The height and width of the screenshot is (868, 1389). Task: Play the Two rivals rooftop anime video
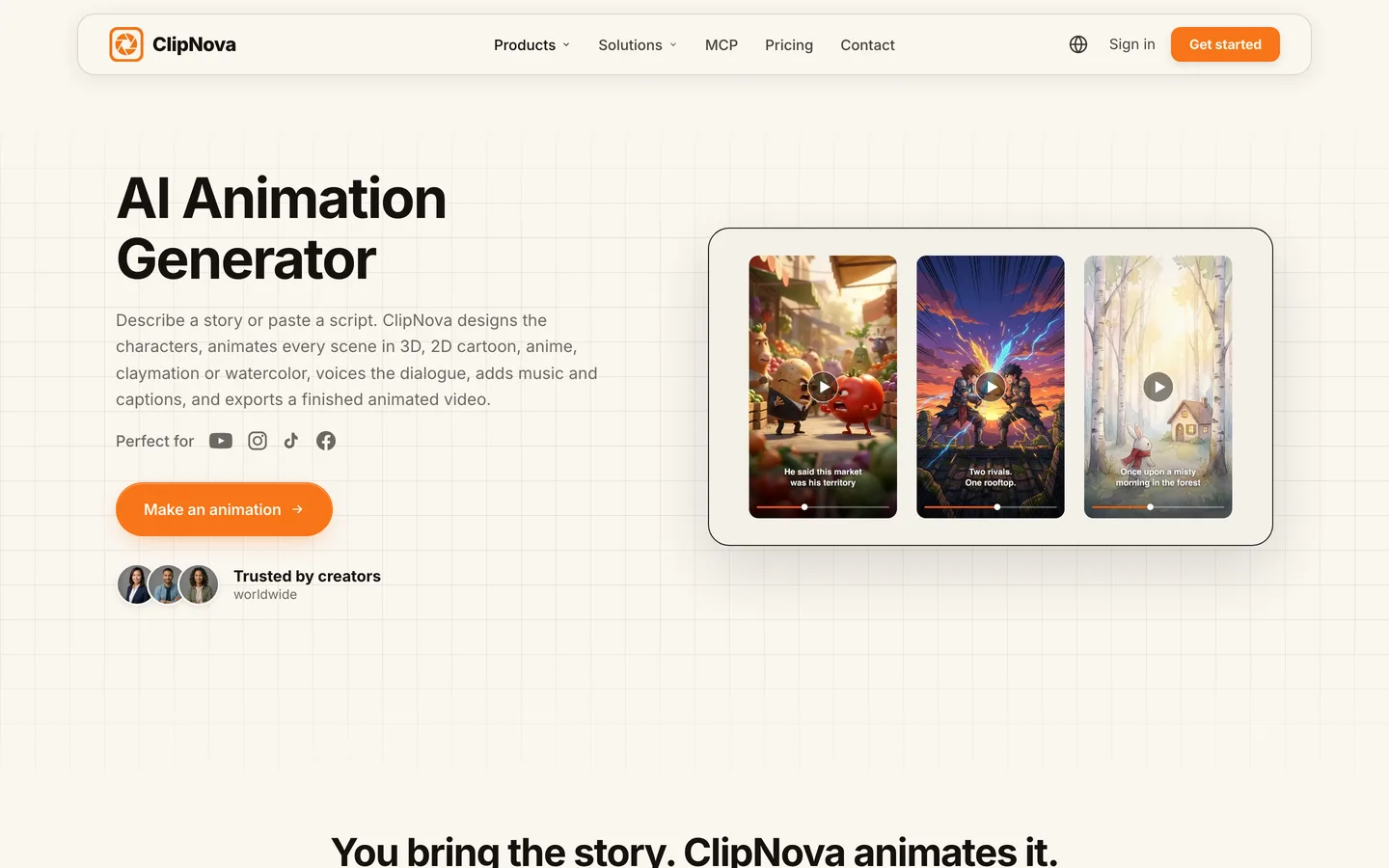(x=991, y=387)
